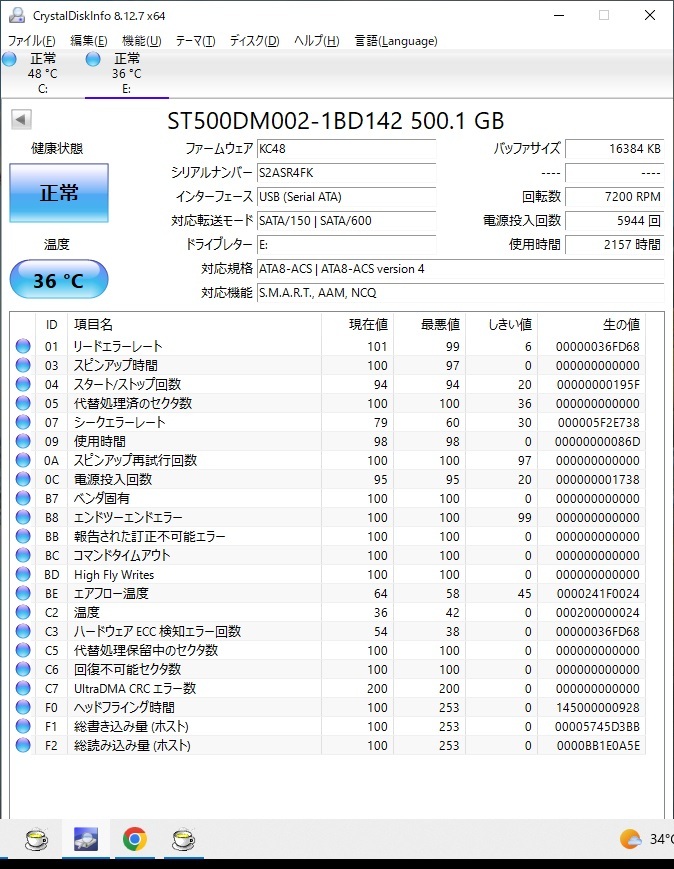Click the blue orb for 温度 C2 row

(23, 612)
